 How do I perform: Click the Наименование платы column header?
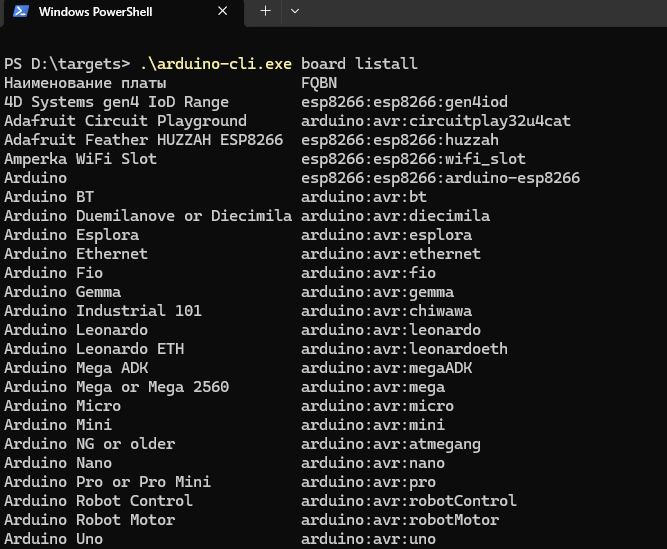pyautogui.click(x=85, y=83)
